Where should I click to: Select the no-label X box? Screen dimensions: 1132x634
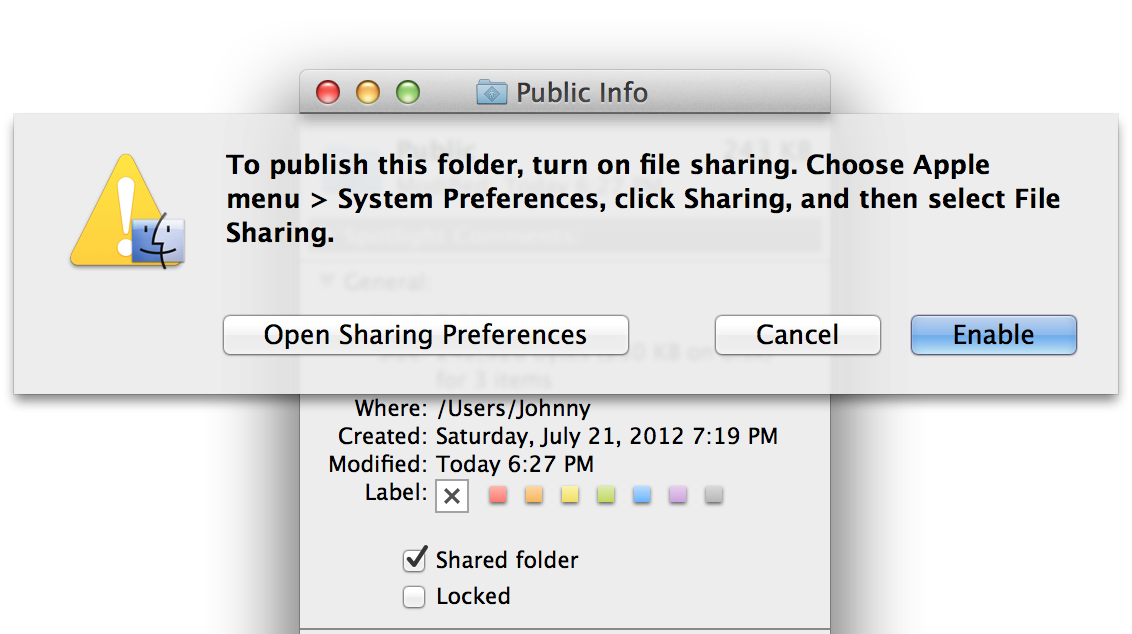(x=452, y=496)
